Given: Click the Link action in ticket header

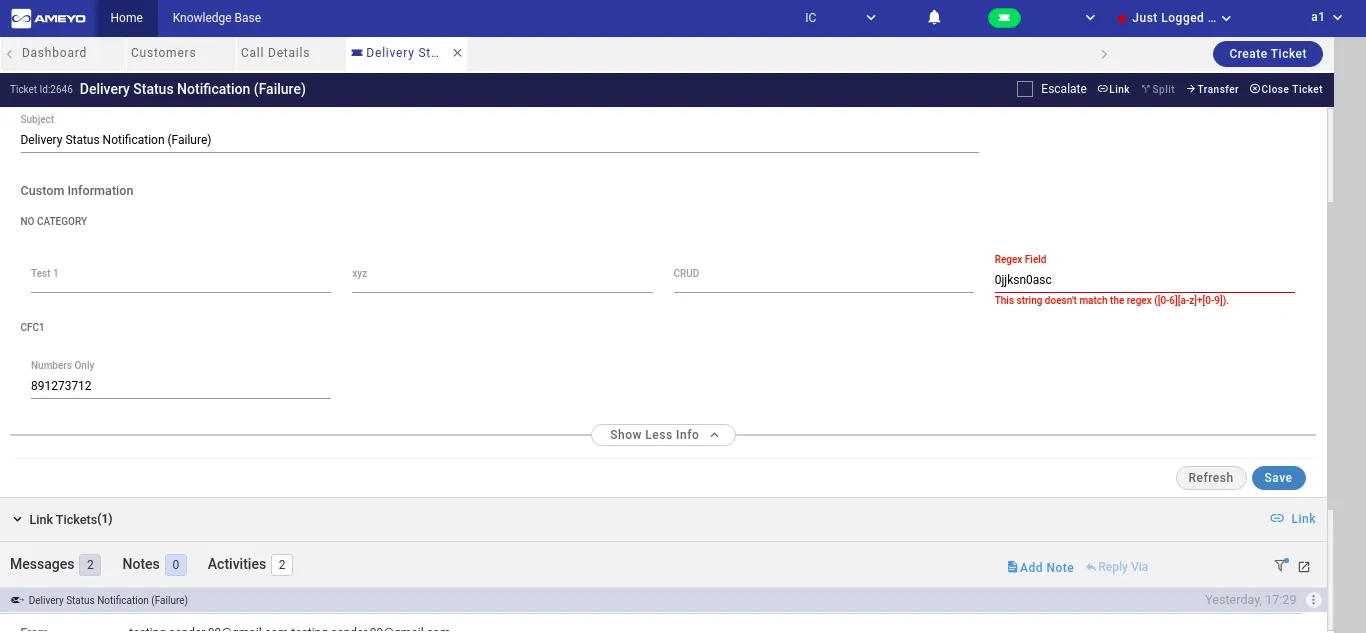Looking at the screenshot, I should pos(1113,89).
